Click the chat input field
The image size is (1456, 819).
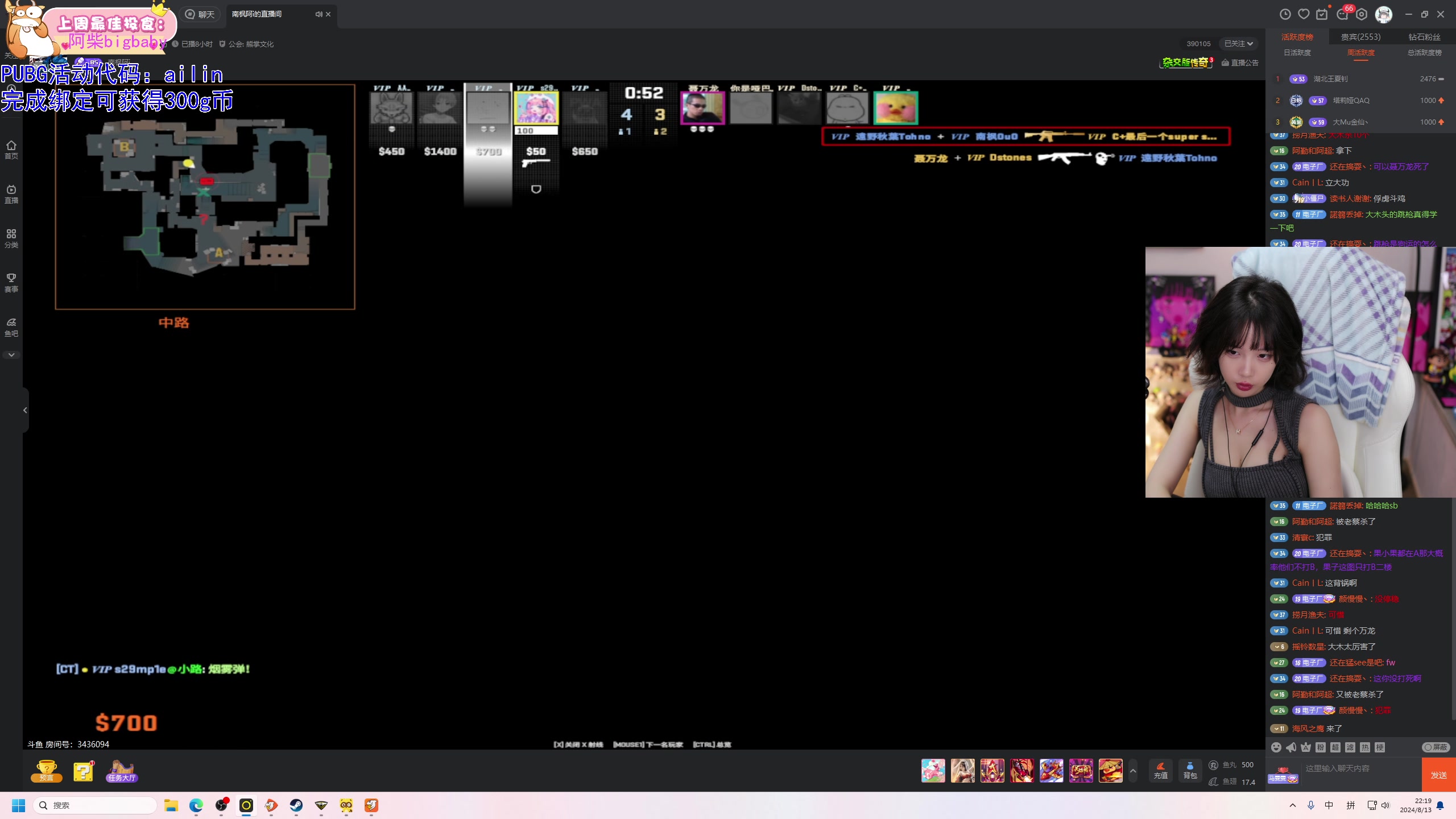pos(1362,769)
